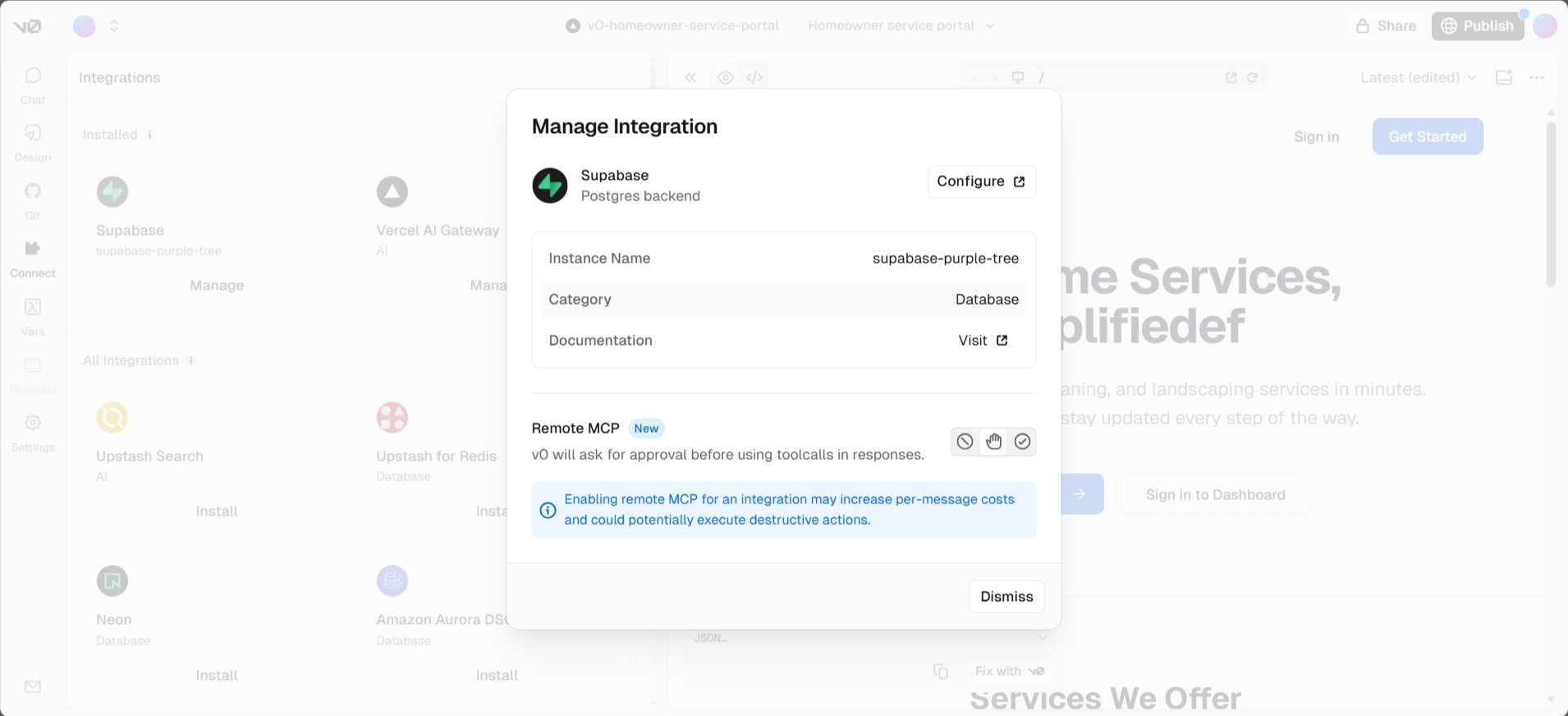Open the Settings sidebar panel
This screenshot has width=1568, height=716.
coord(33,433)
